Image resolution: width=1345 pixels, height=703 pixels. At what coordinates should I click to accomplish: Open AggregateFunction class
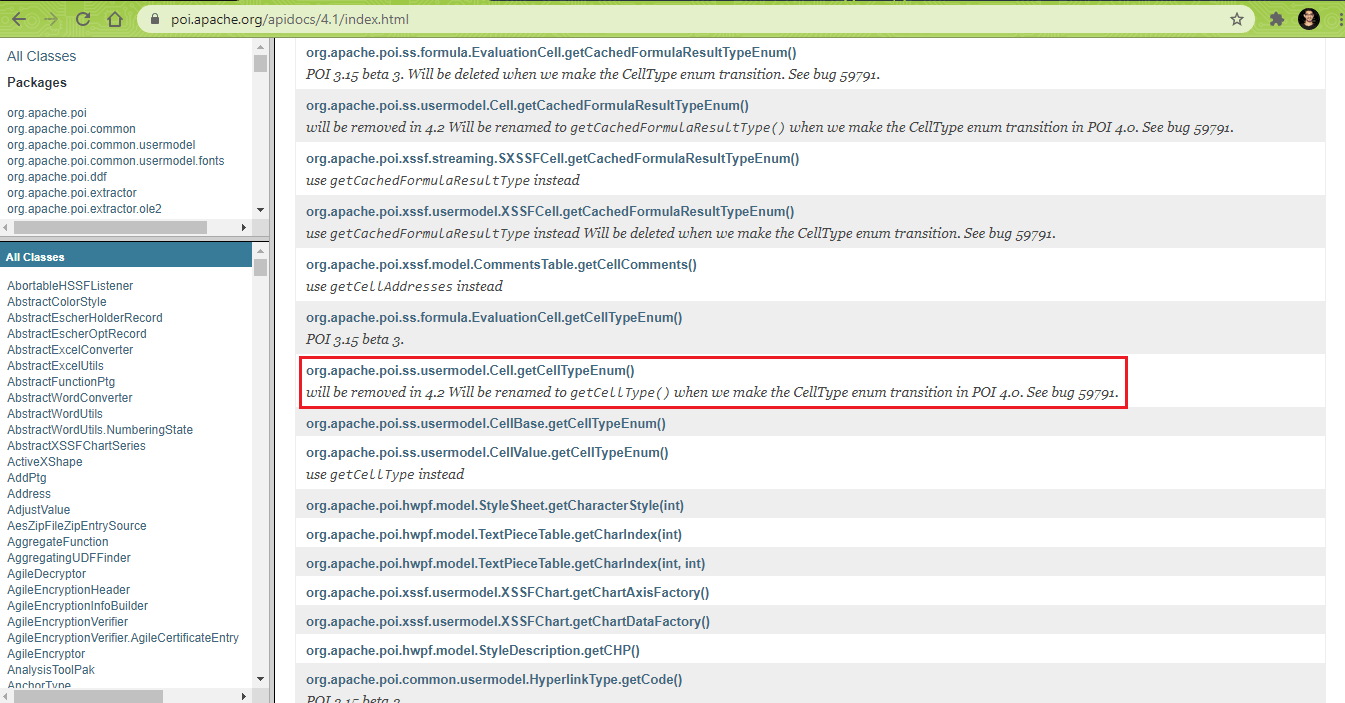[x=58, y=542]
